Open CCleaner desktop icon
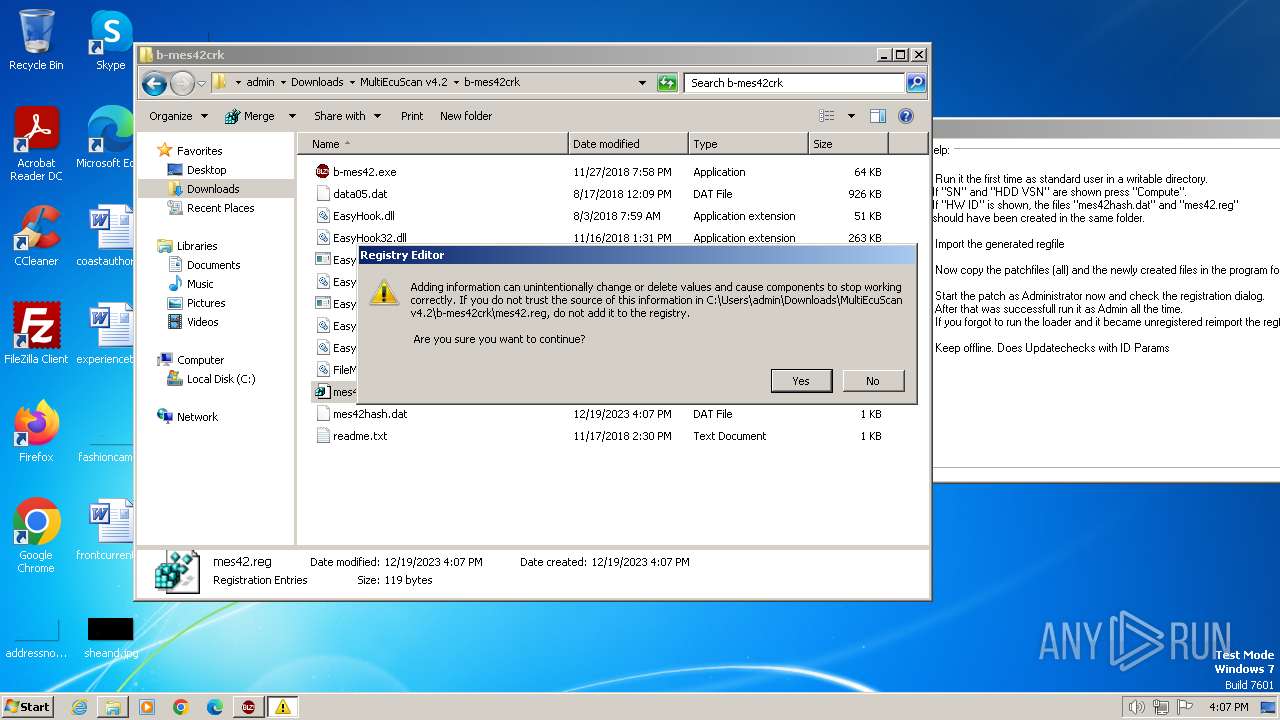Viewport: 1280px width, 720px height. tap(36, 236)
